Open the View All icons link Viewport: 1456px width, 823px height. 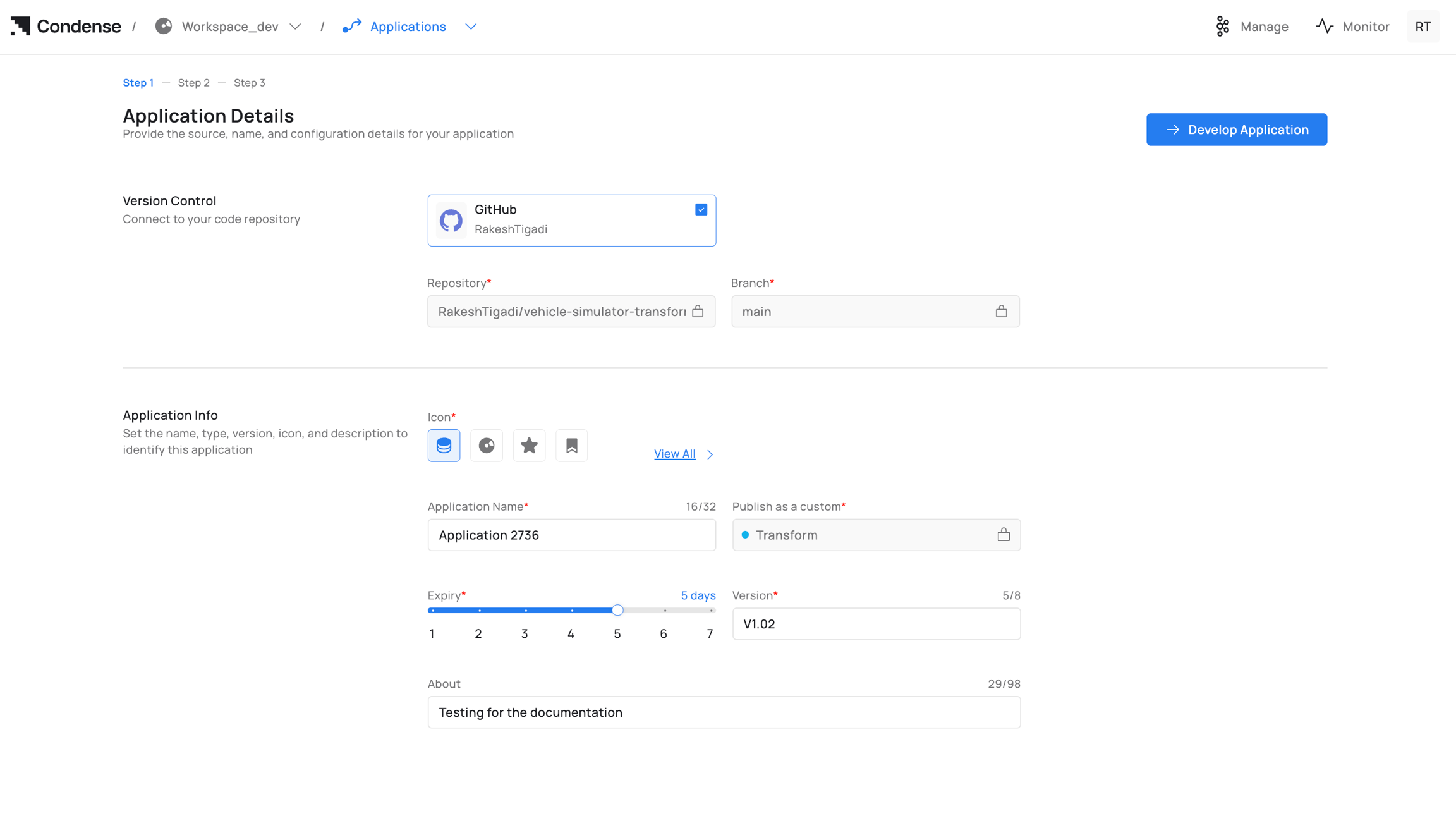point(675,454)
